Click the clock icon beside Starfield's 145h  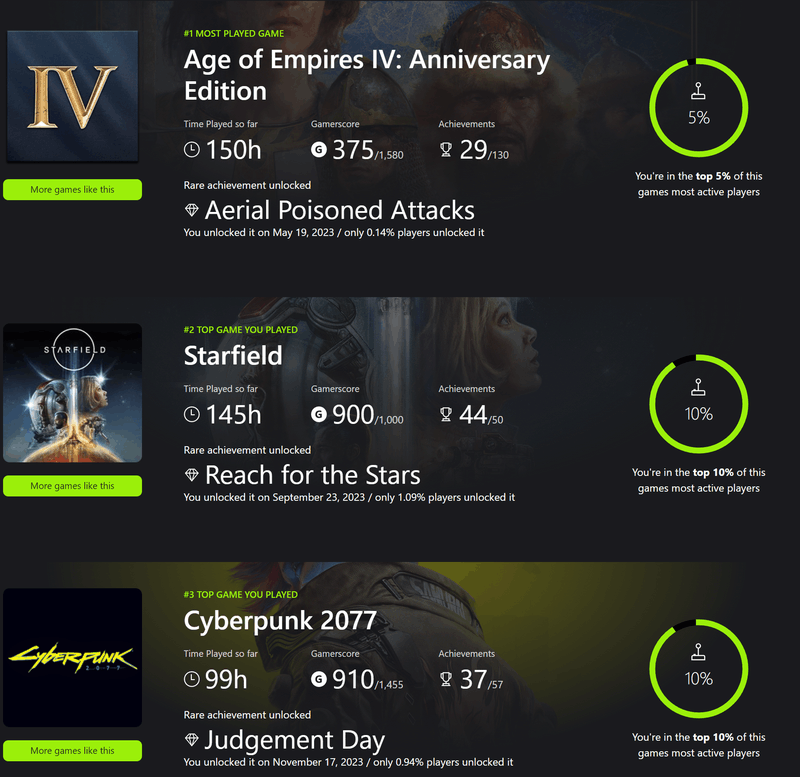pyautogui.click(x=193, y=416)
